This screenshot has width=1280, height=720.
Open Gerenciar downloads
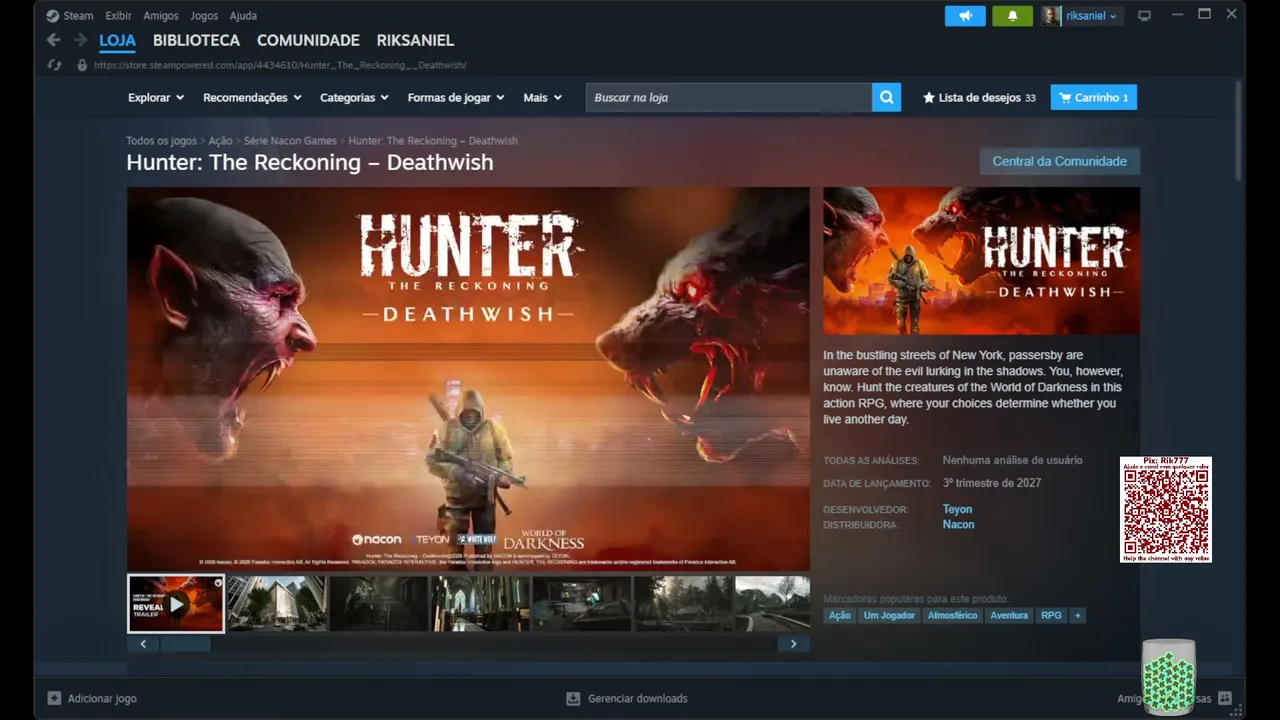point(627,698)
